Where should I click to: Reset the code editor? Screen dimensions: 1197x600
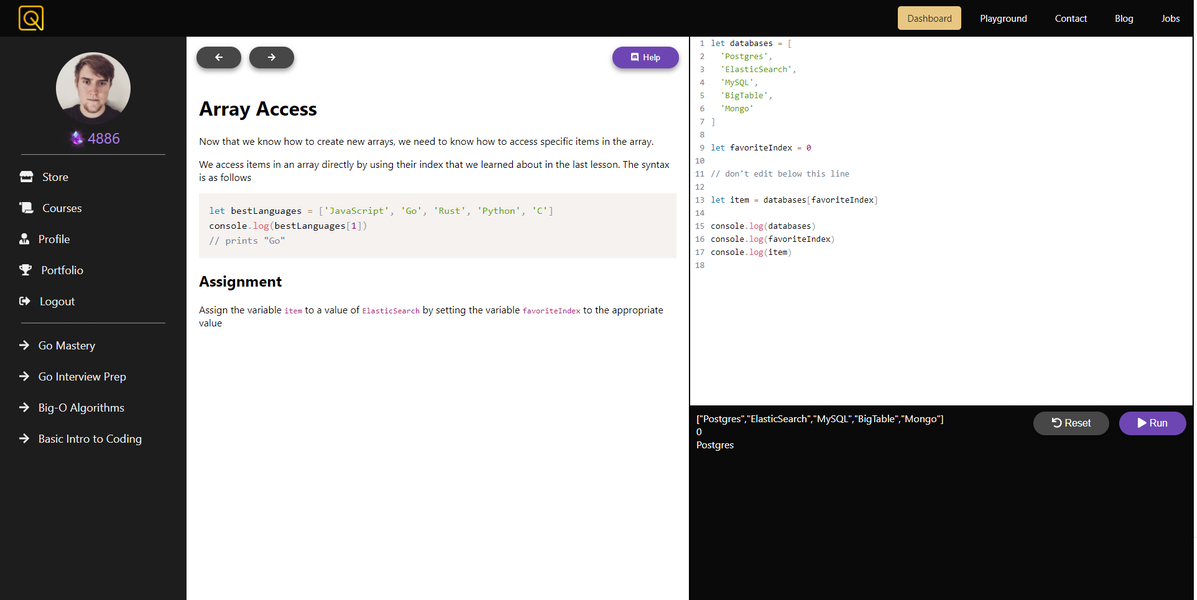pyautogui.click(x=1071, y=423)
